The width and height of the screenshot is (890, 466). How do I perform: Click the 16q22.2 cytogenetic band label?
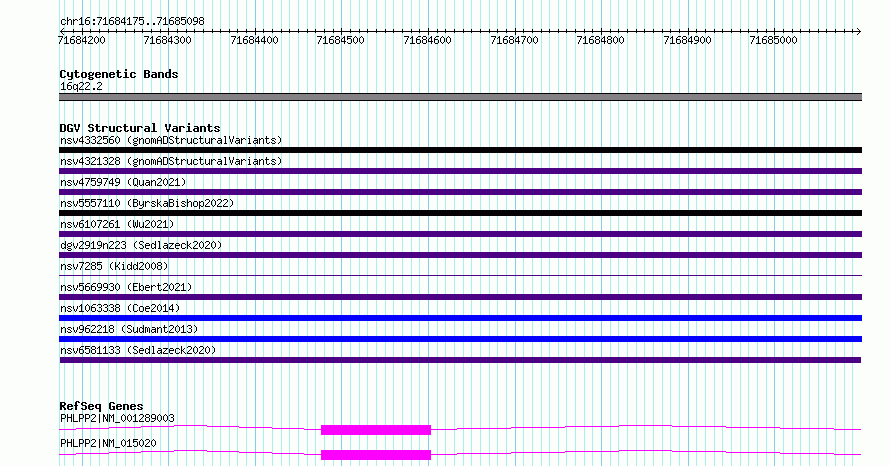[81, 86]
